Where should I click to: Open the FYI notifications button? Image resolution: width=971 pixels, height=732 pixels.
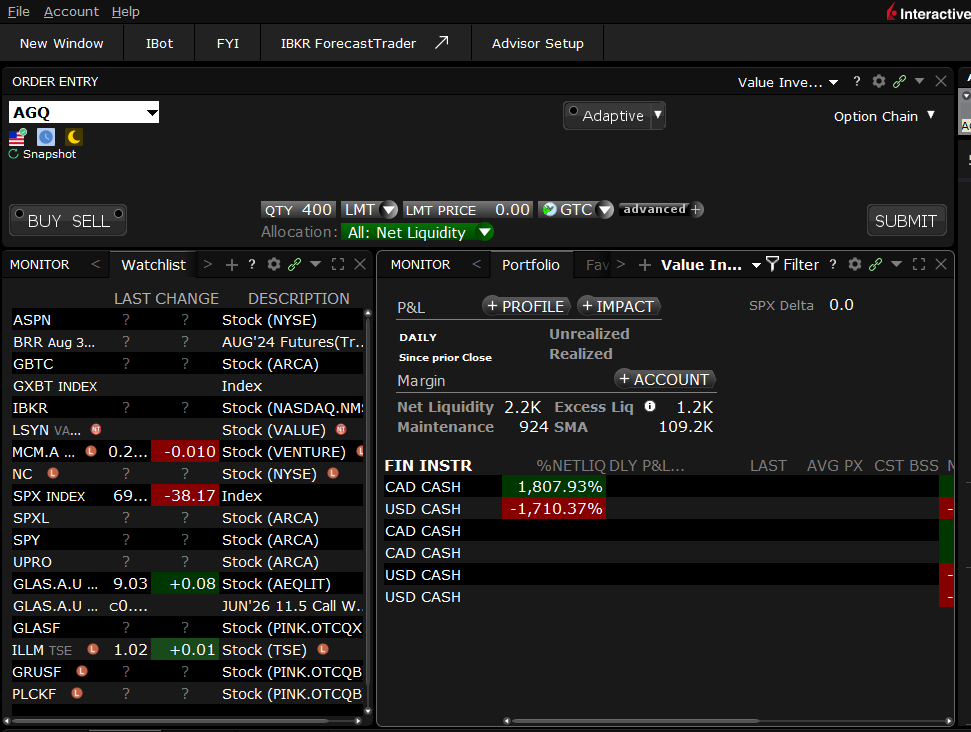coord(228,43)
